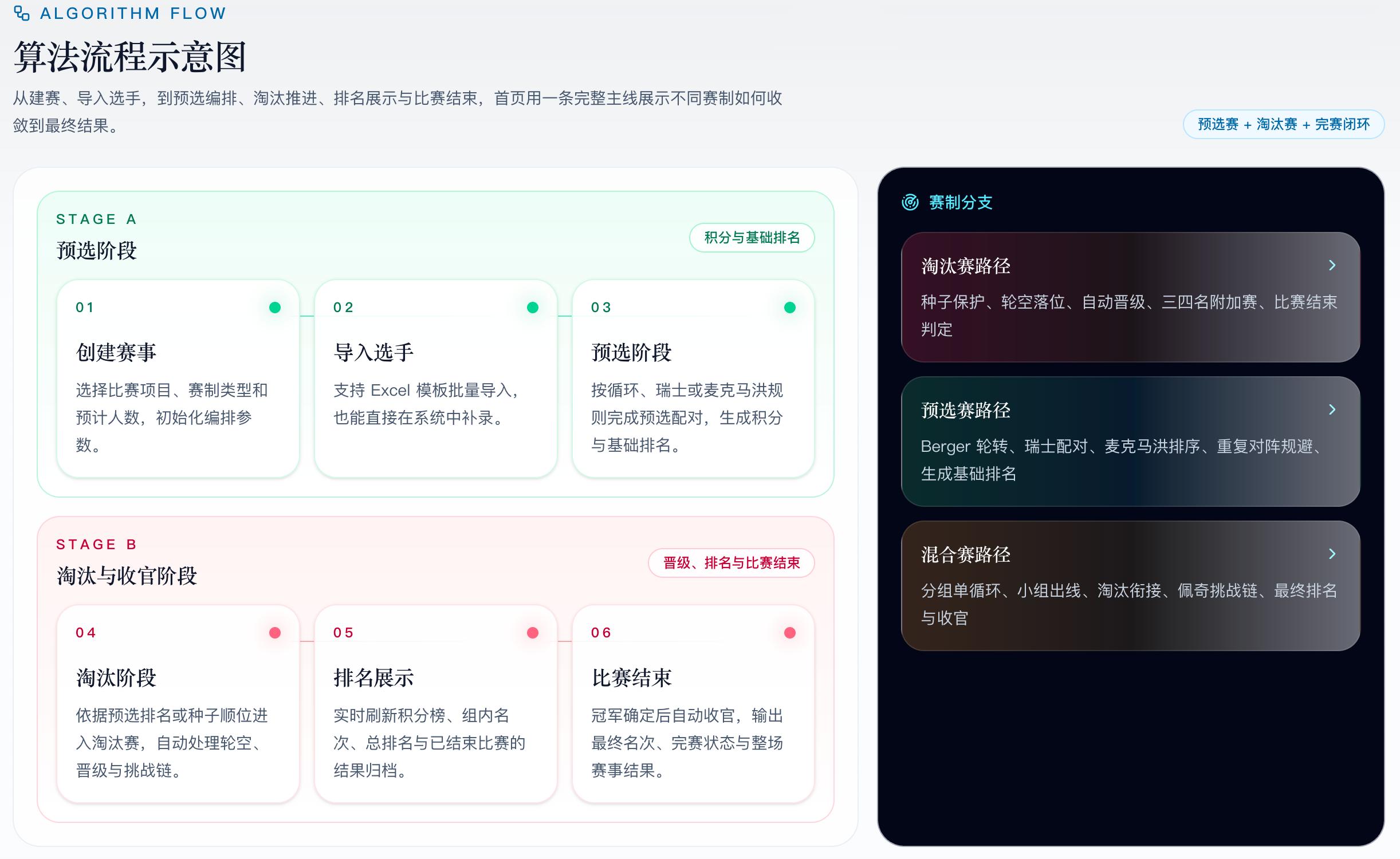The height and width of the screenshot is (859, 1400).
Task: Click the Algorithm Flow workflow icon
Action: [22, 13]
